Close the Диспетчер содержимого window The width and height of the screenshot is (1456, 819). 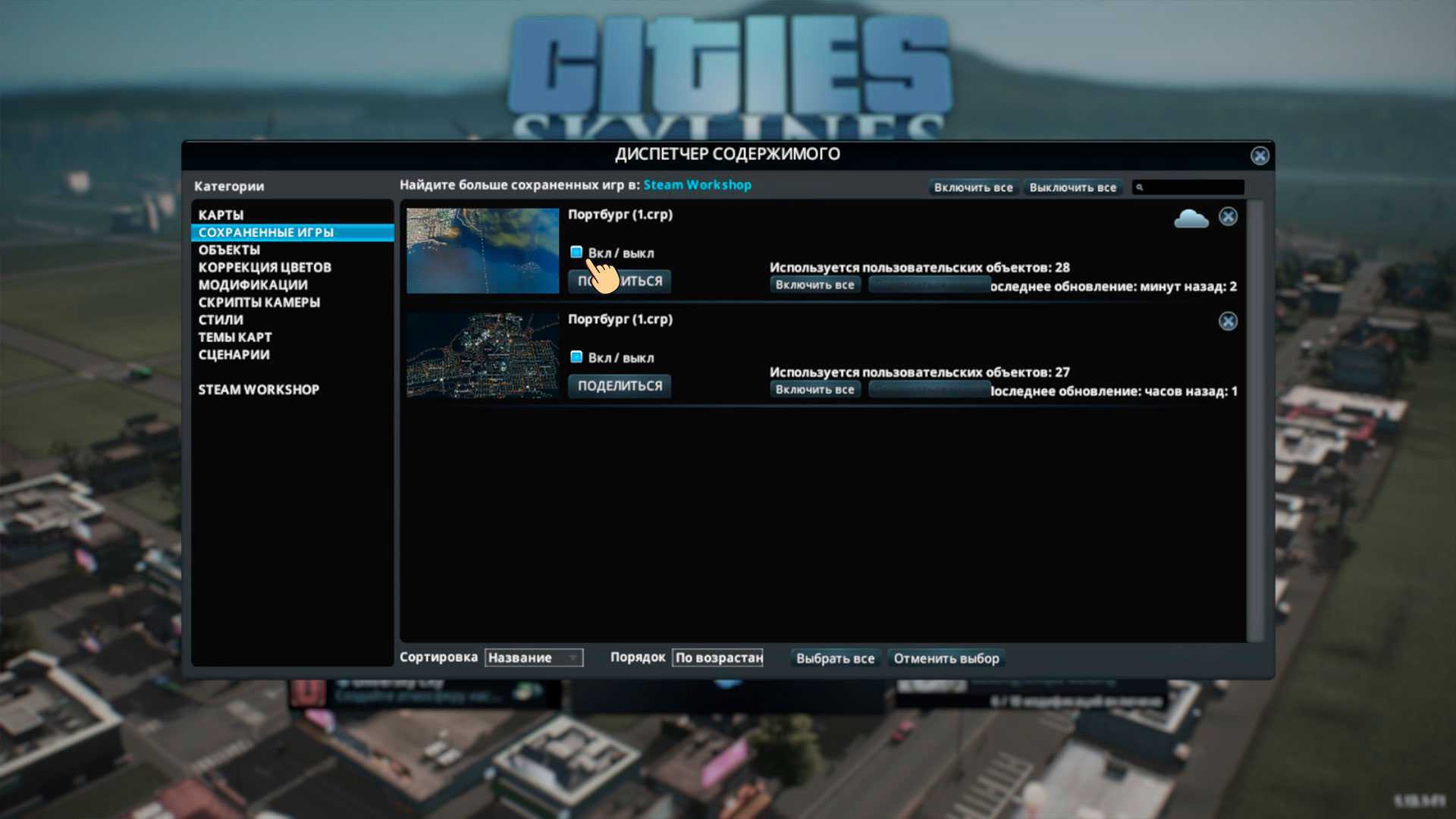(x=1260, y=155)
